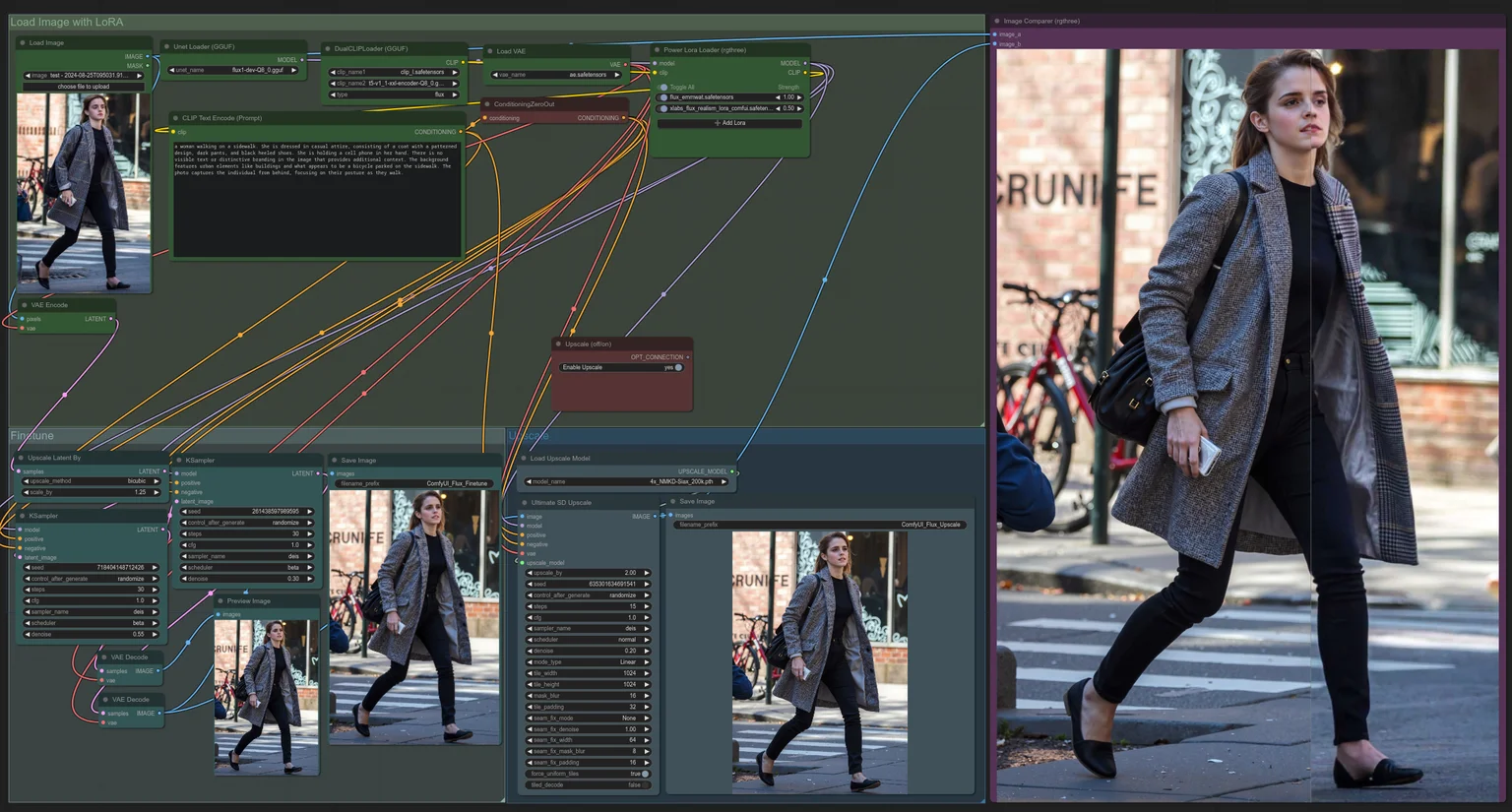Click the seed 261438597989595 field
The height and width of the screenshot is (812, 1512).
[248, 512]
